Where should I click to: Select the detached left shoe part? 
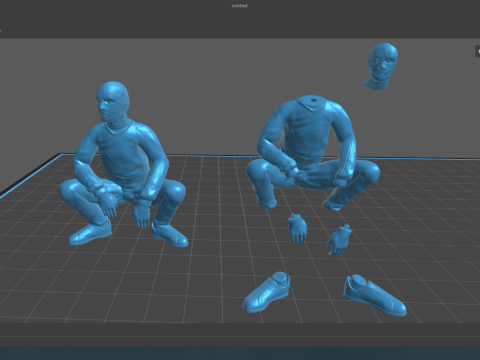(x=267, y=291)
